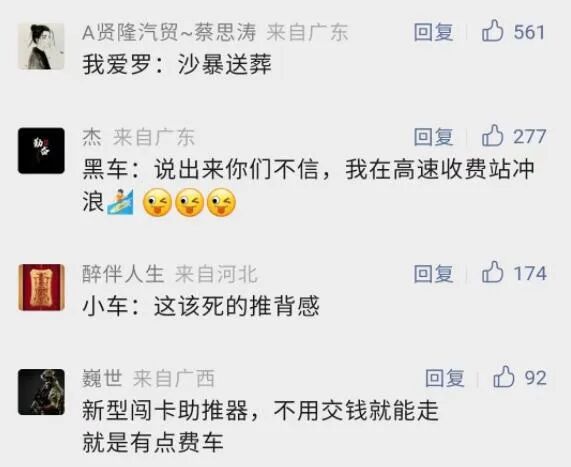571x467 pixels.
Task: Tap the first winking tongue emoji
Action: 157,202
